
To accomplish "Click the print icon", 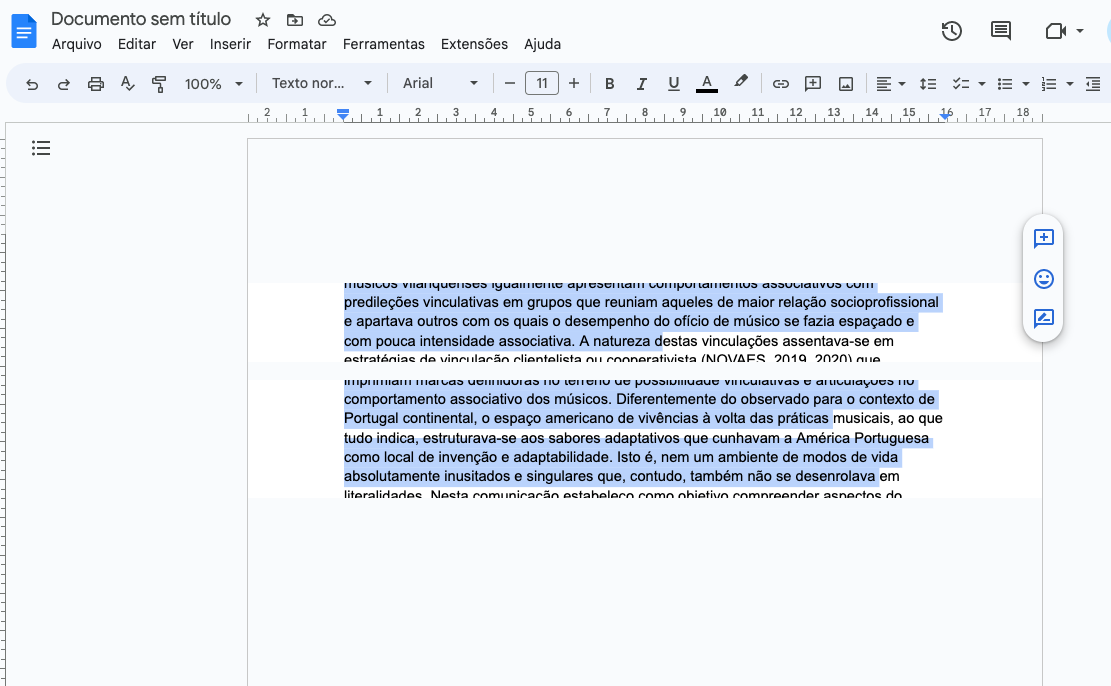I will click(x=96, y=84).
